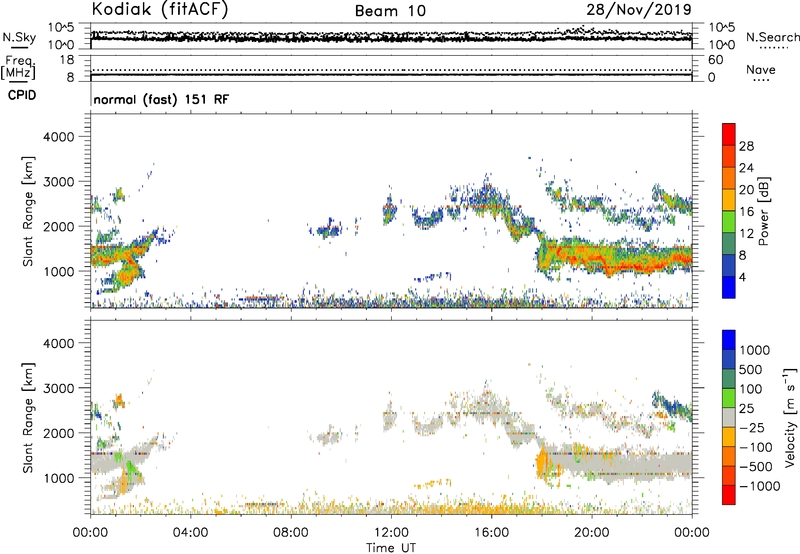Click "Slant Range [km]" label of power panel
The height and width of the screenshot is (554, 800).
click(28, 211)
